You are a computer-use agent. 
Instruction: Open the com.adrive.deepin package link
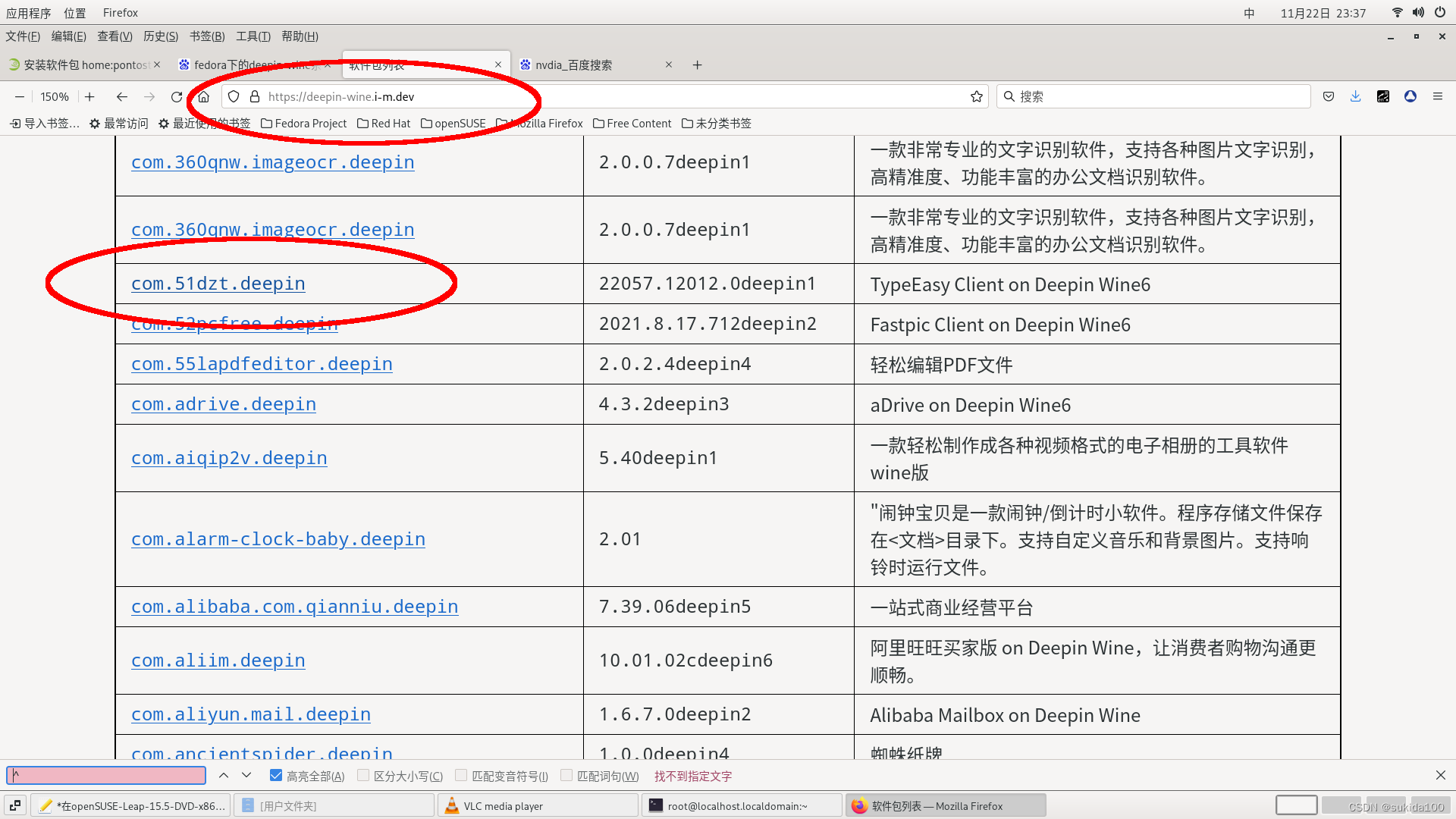pyautogui.click(x=223, y=404)
